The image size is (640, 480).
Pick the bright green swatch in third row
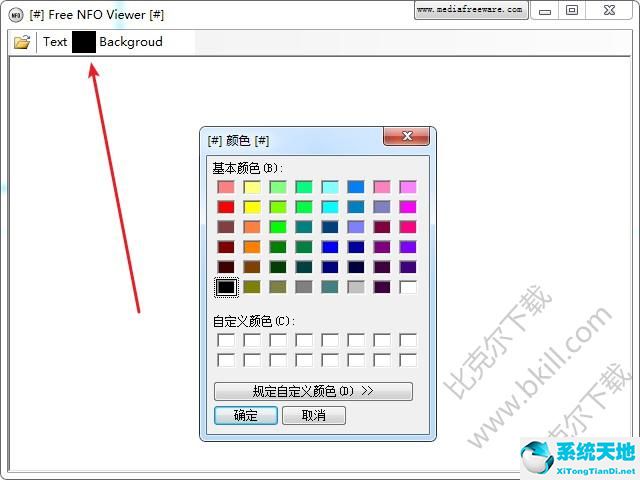(x=278, y=227)
